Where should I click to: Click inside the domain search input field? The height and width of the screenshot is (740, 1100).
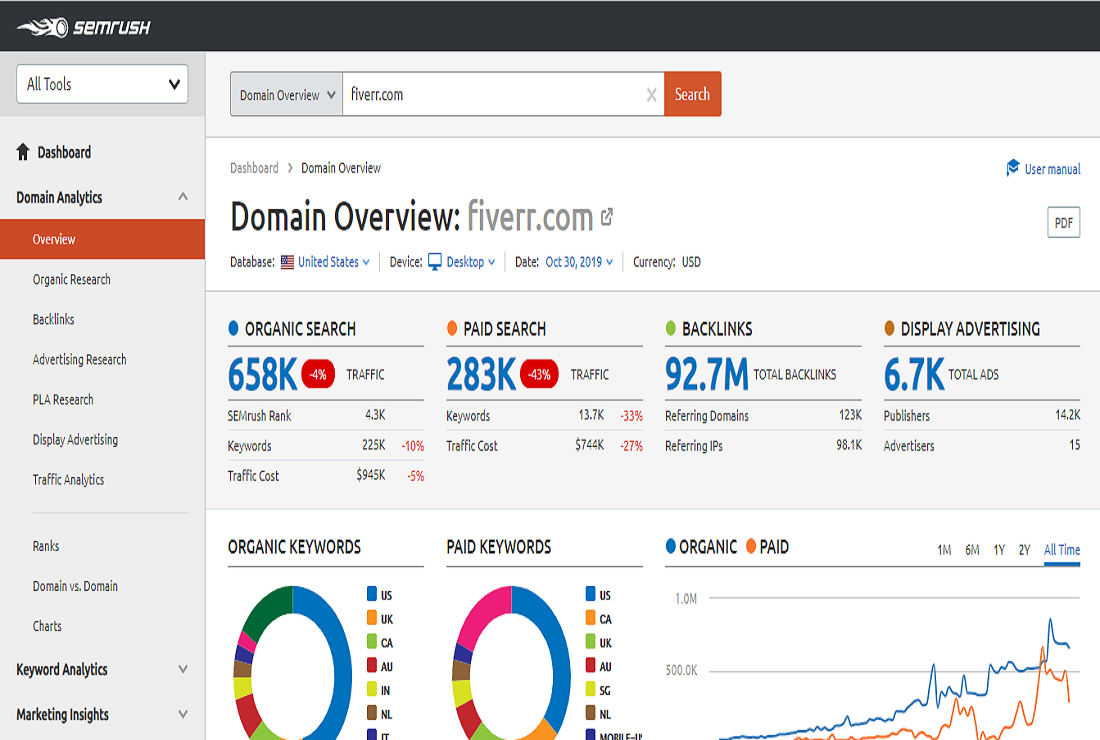click(x=480, y=93)
